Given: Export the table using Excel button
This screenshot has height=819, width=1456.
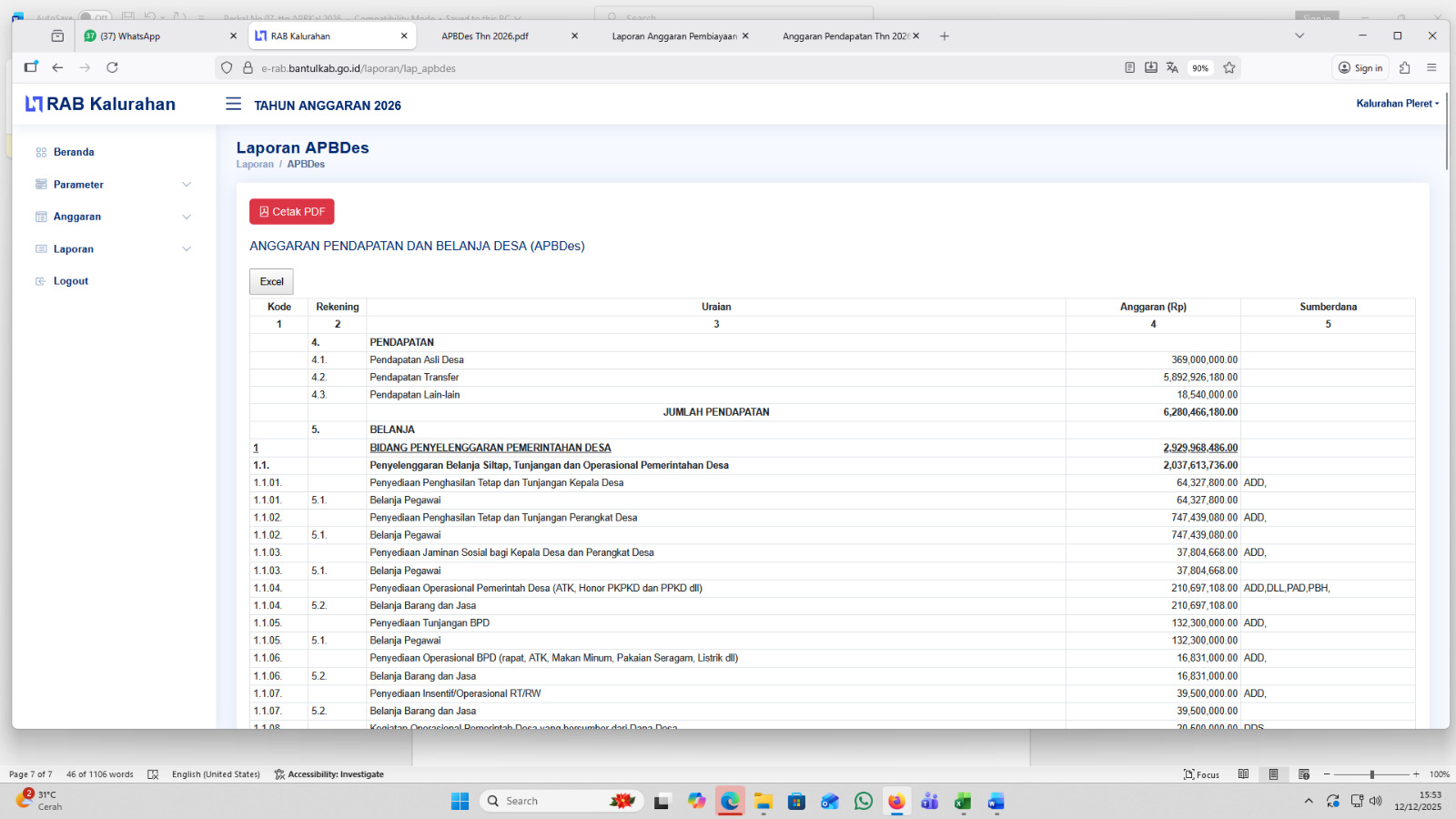Looking at the screenshot, I should click(x=271, y=282).
